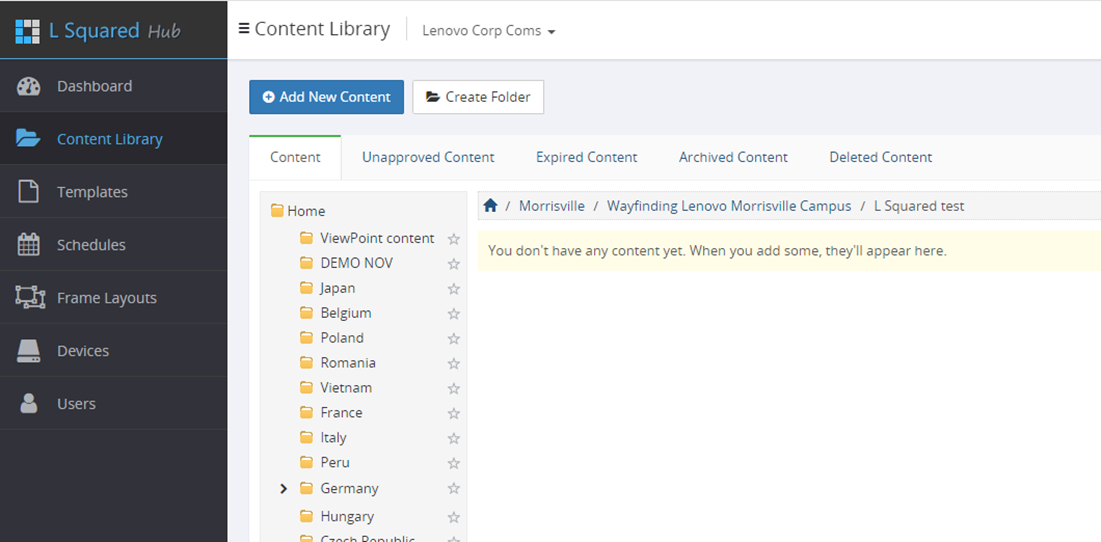This screenshot has width=1101, height=542.
Task: Click the L Squared Hub logo icon
Action: 28,31
